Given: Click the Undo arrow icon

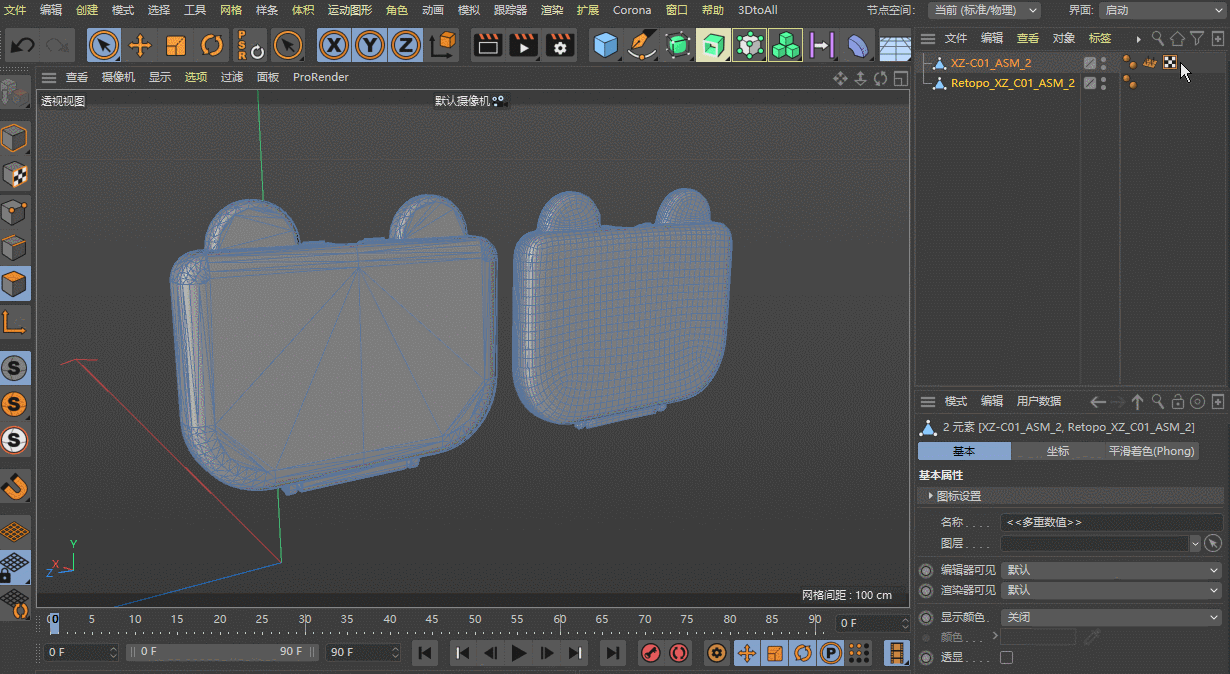Looking at the screenshot, I should click(23, 45).
